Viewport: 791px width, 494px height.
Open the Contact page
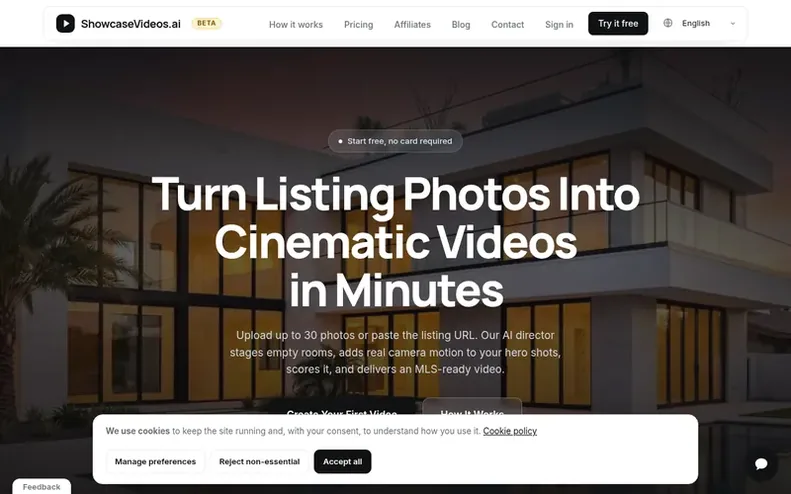pos(507,24)
